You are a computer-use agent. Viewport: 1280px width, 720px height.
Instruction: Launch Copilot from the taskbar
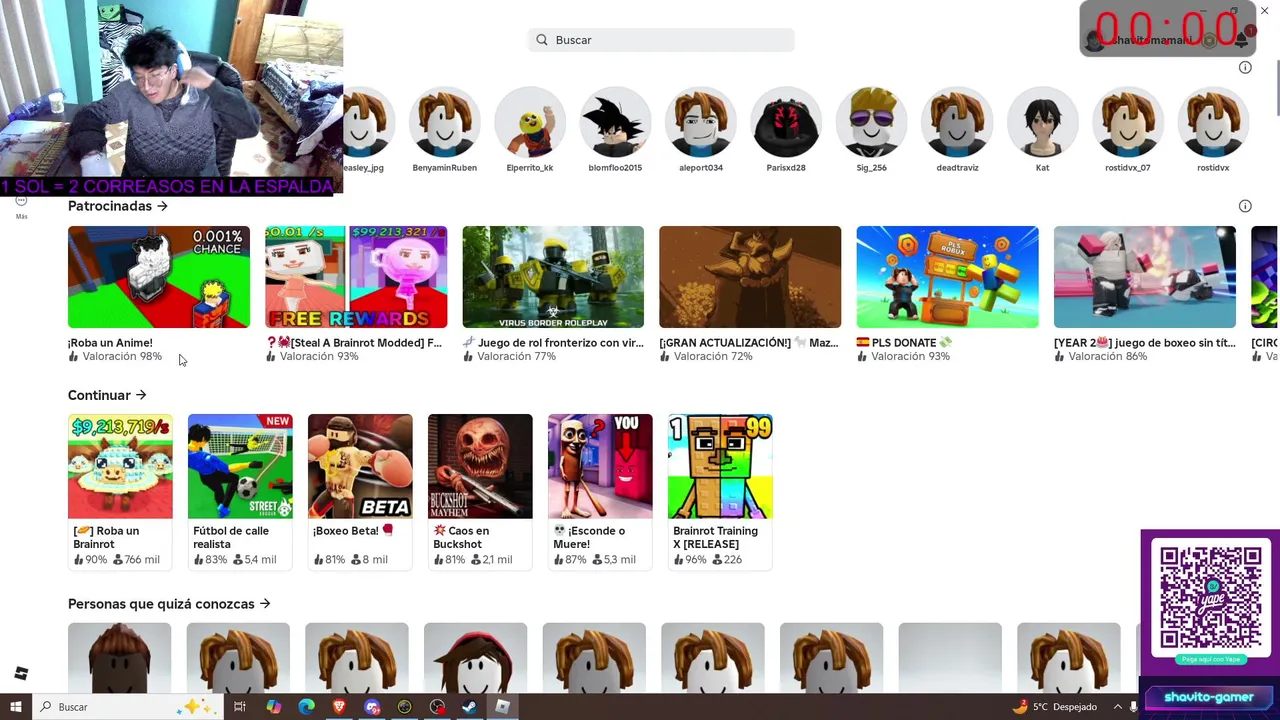[274, 707]
